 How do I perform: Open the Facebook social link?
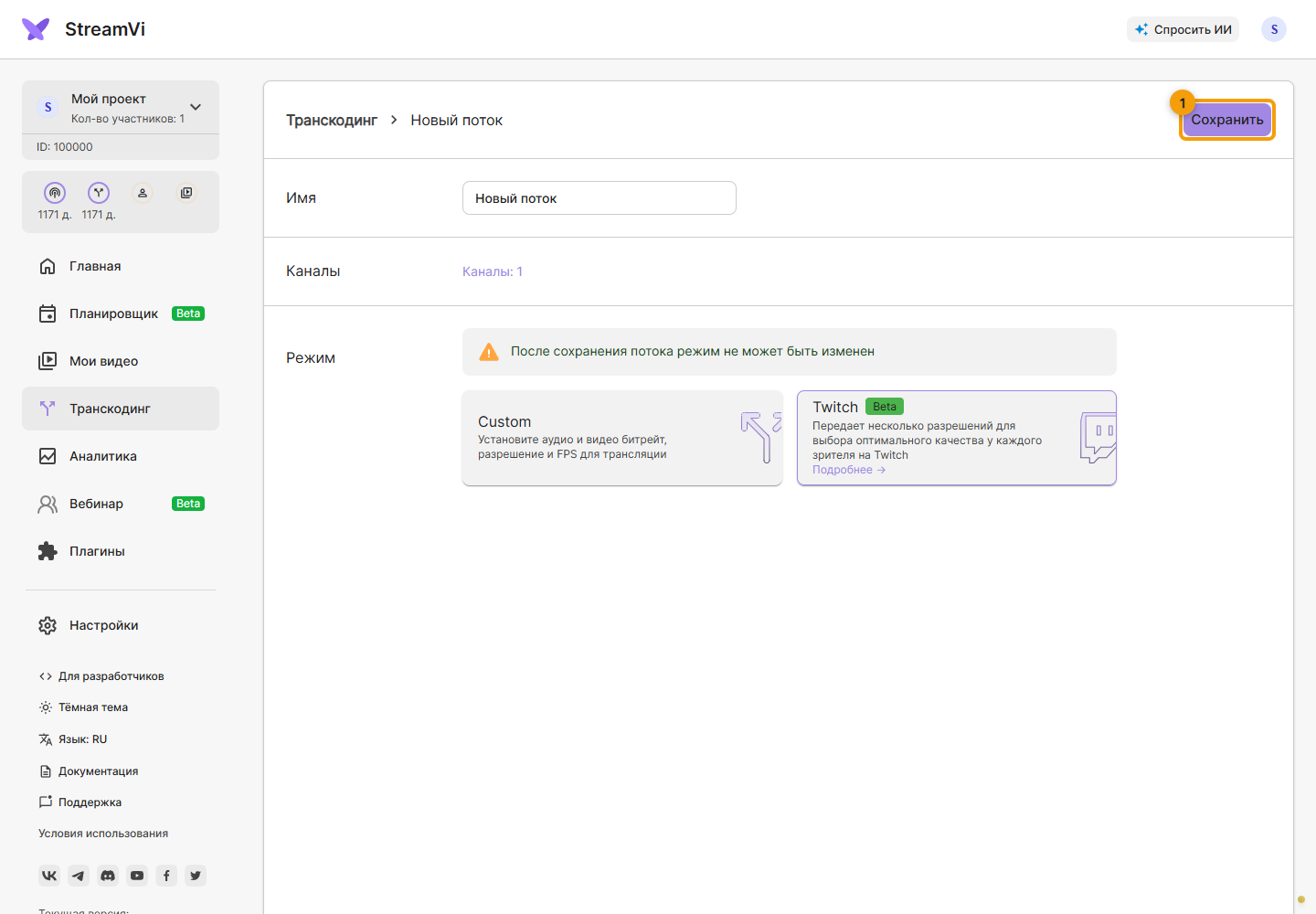166,876
